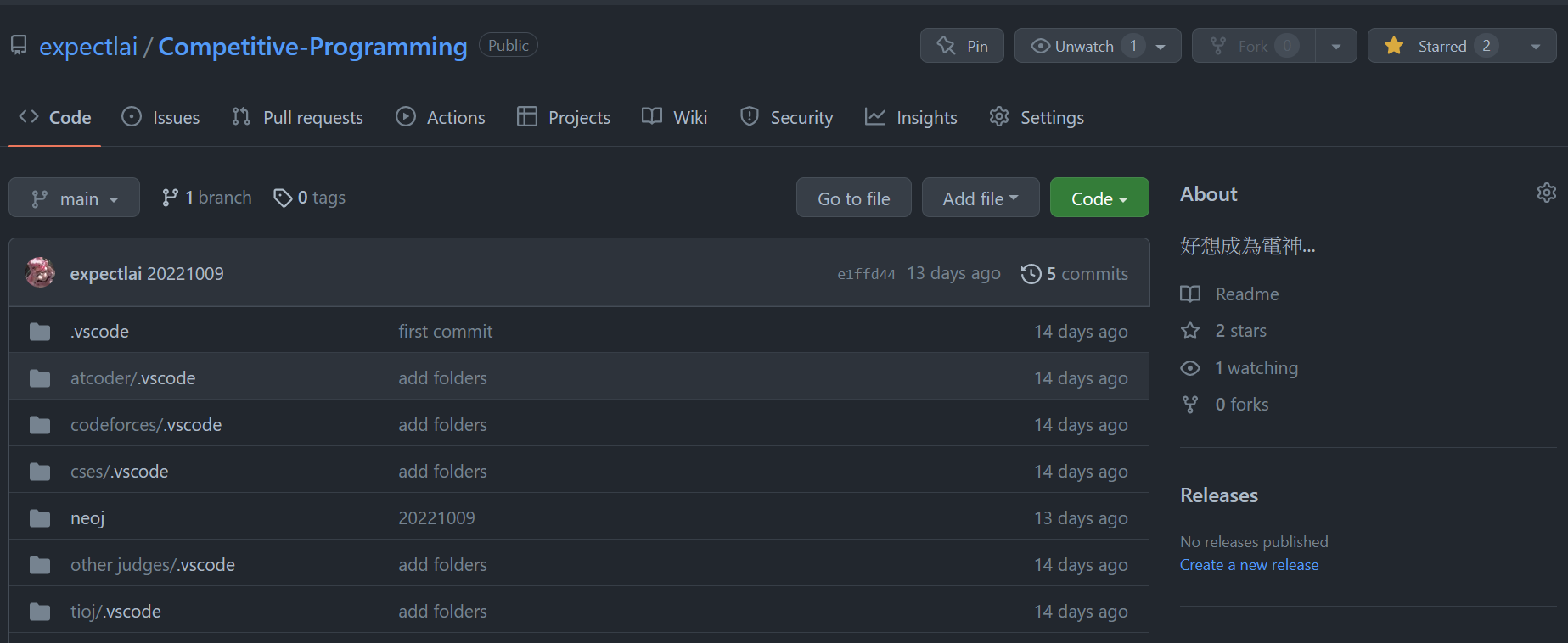Open the neoj folder
The width and height of the screenshot is (1568, 643).
coord(87,518)
